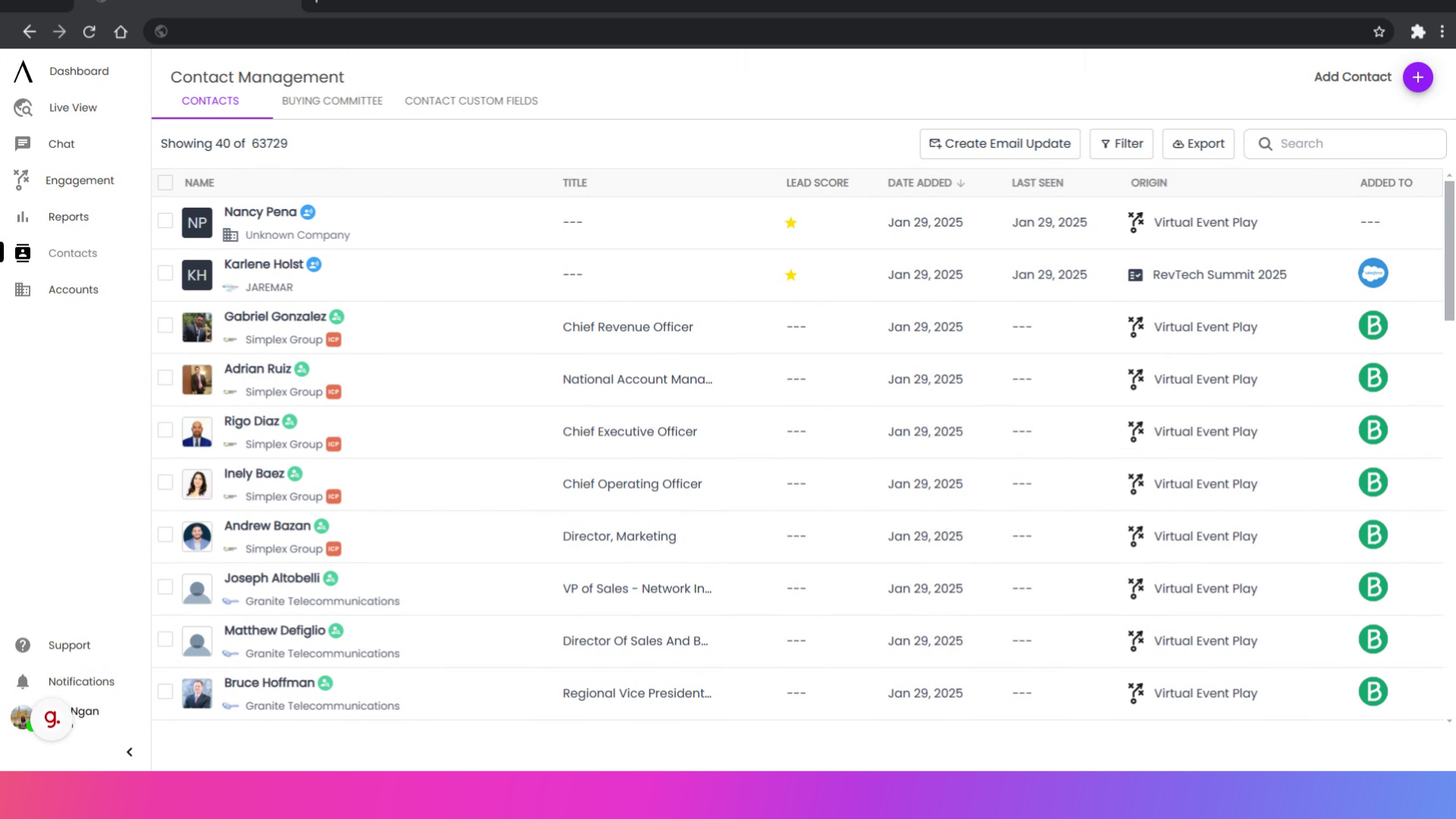This screenshot has height=819, width=1456.
Task: Click Rigo Diaz's profile photo thumbnail
Action: click(197, 432)
